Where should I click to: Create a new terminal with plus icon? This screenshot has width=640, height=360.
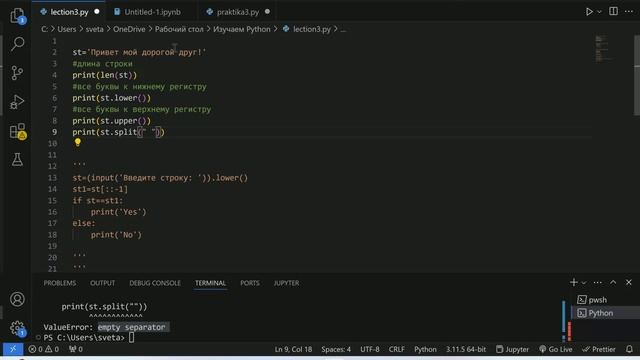click(x=573, y=282)
